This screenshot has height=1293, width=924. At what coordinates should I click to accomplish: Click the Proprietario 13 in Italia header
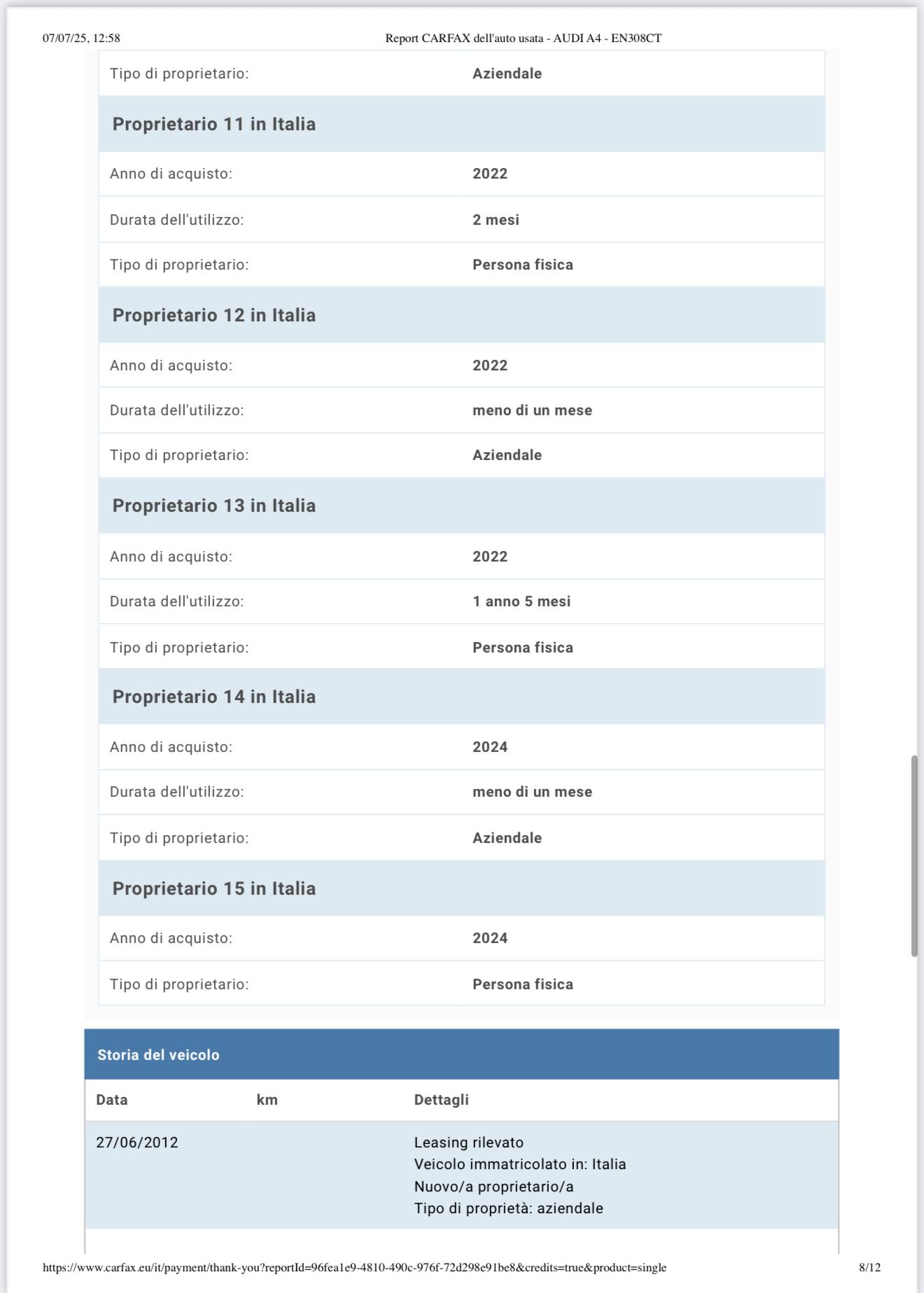(x=214, y=505)
